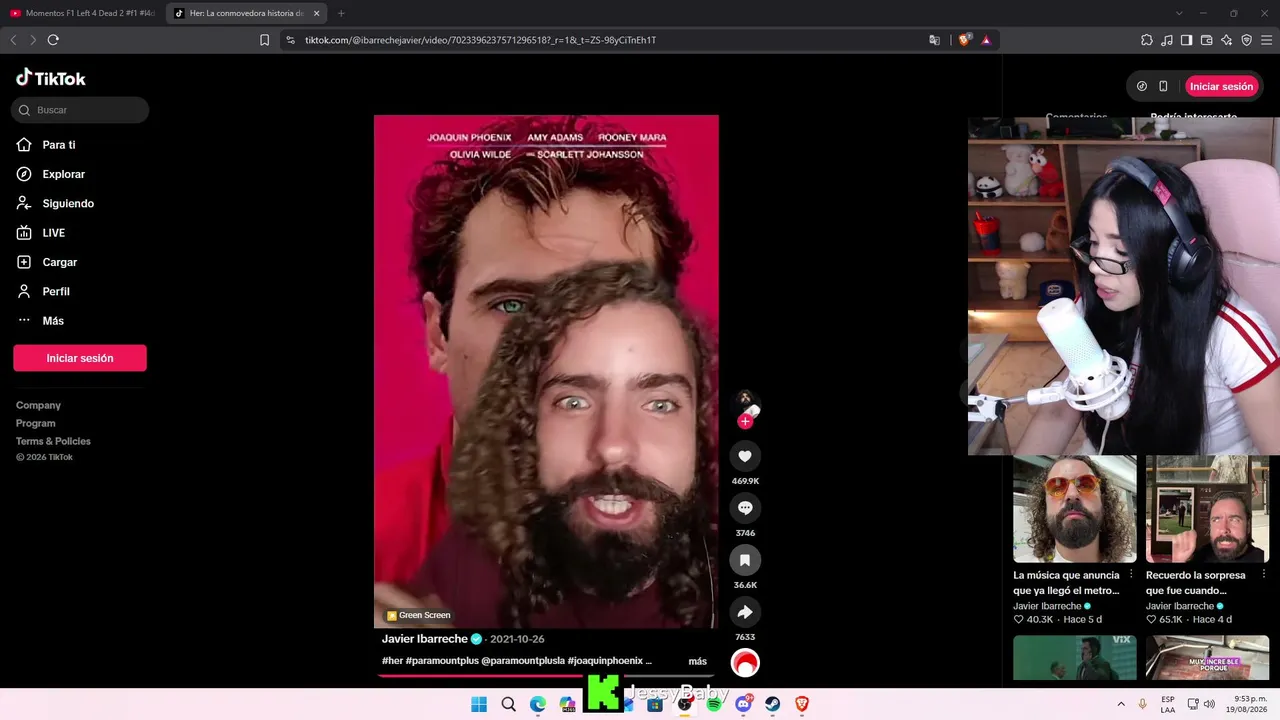Go back to the previous page
The width and height of the screenshot is (1280, 720).
(13, 40)
